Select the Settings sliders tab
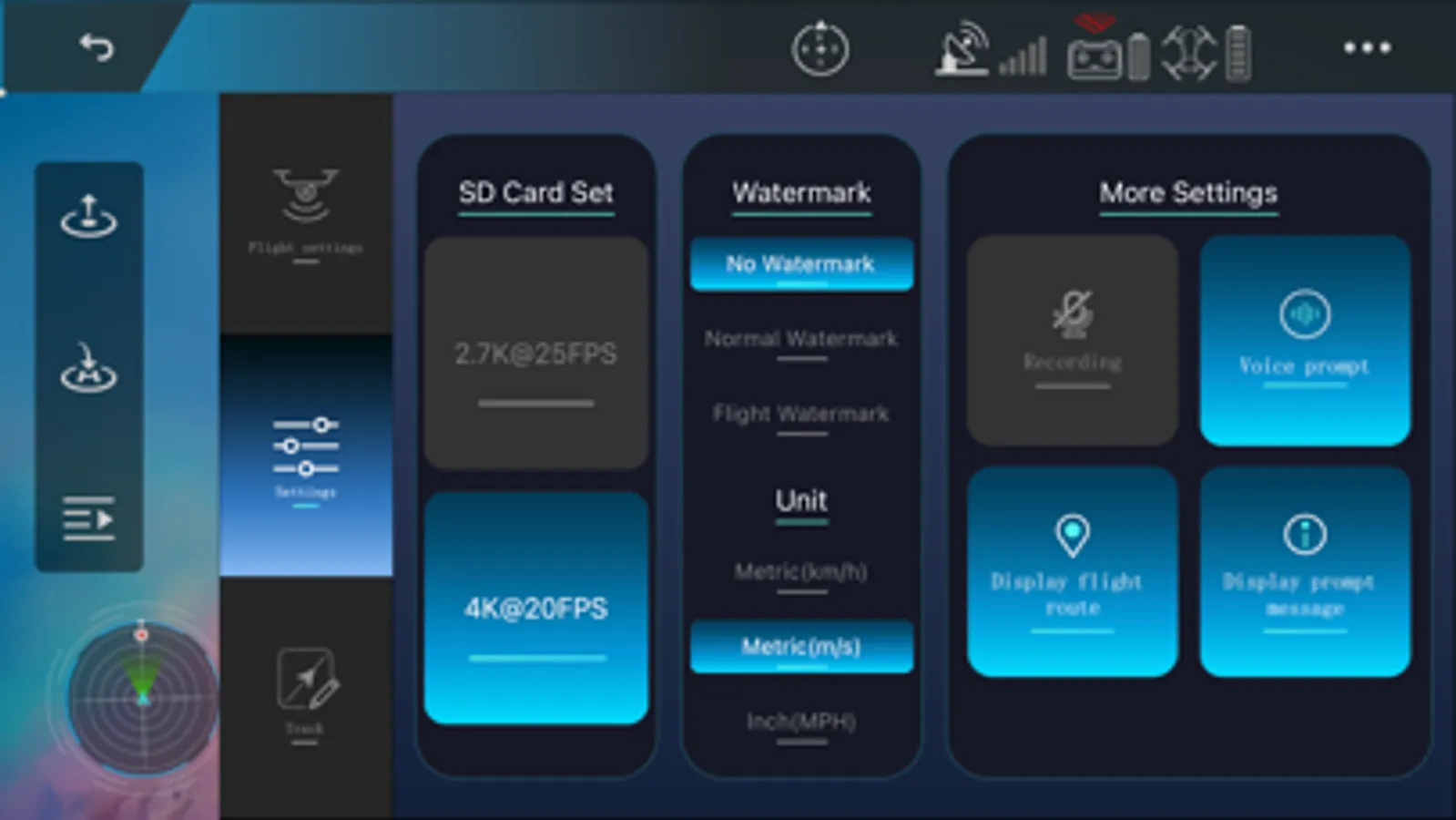The image size is (1456, 820). (306, 456)
